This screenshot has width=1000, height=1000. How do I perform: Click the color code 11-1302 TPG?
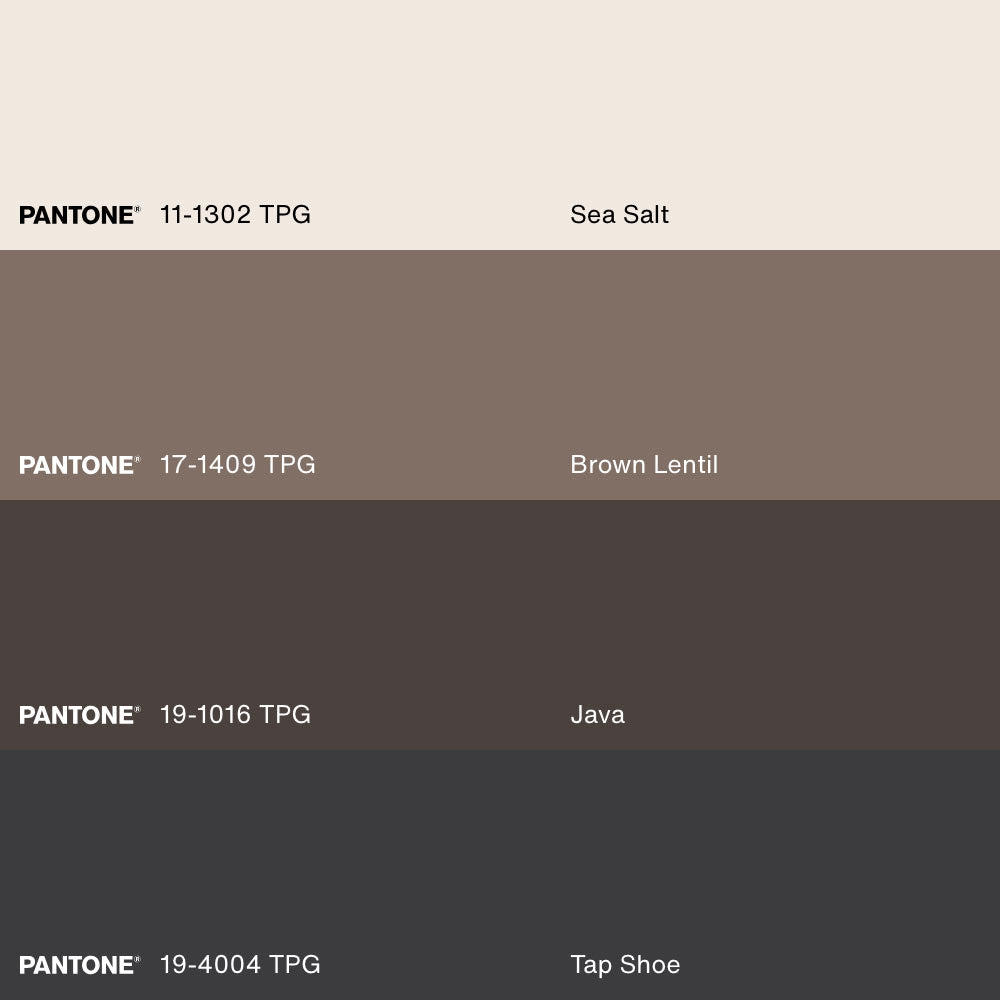(235, 214)
